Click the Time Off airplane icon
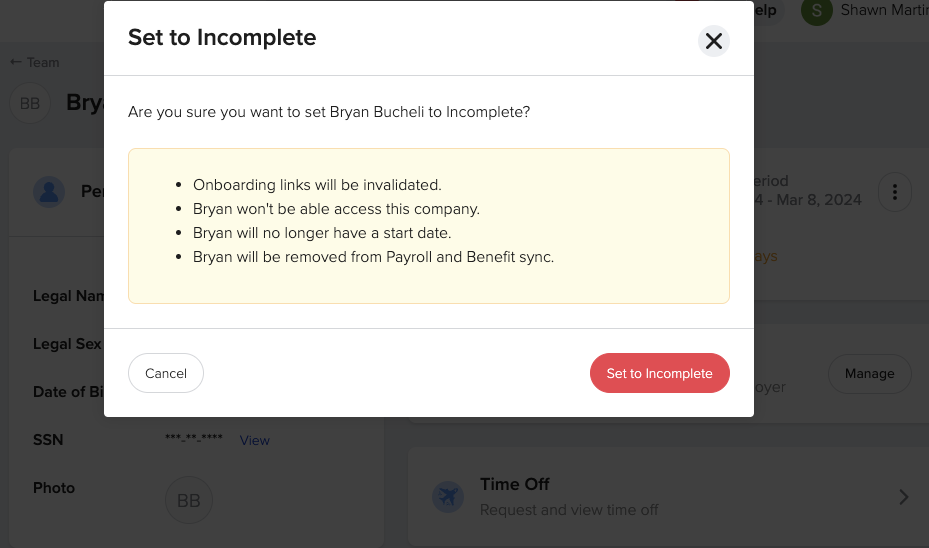 tap(448, 496)
